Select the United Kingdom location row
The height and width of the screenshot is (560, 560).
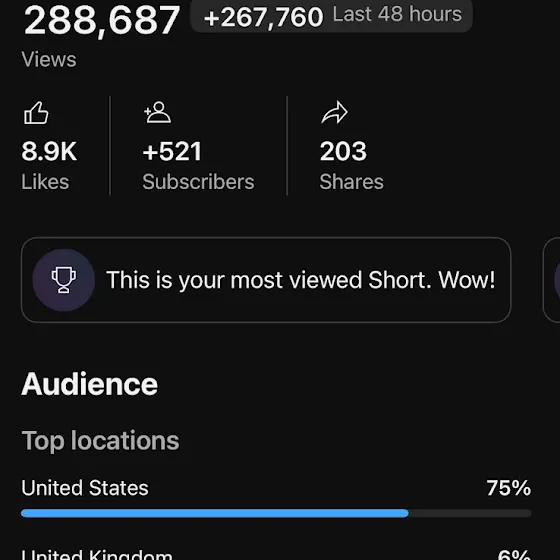276,554
